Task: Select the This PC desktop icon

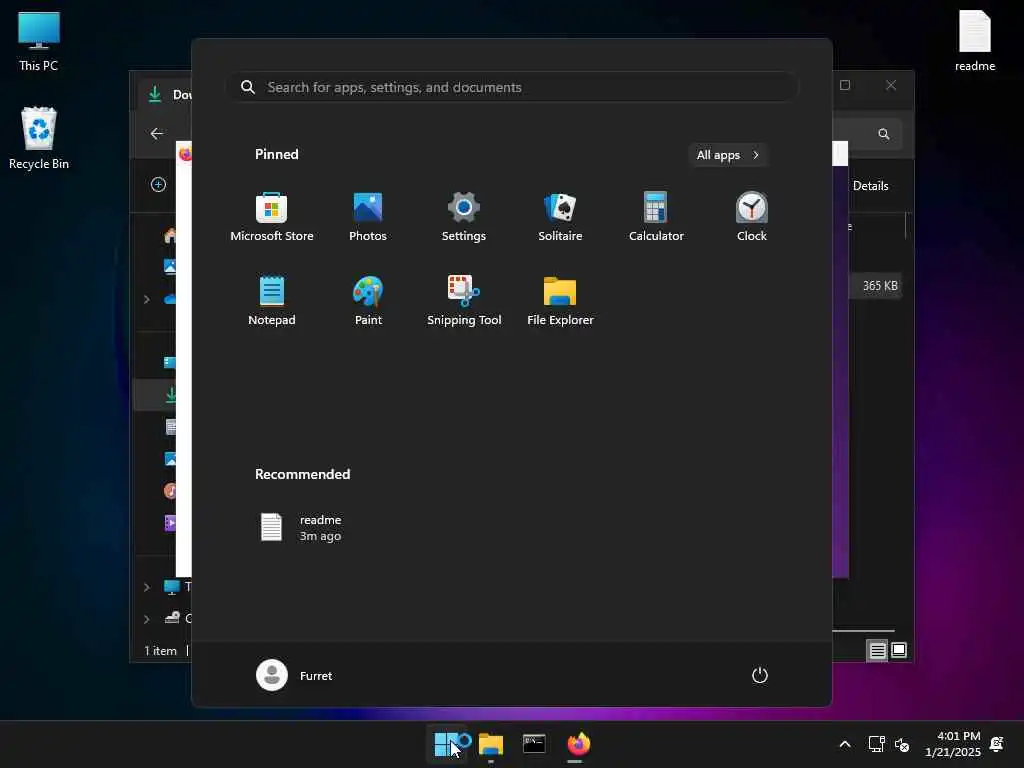Action: 39,41
